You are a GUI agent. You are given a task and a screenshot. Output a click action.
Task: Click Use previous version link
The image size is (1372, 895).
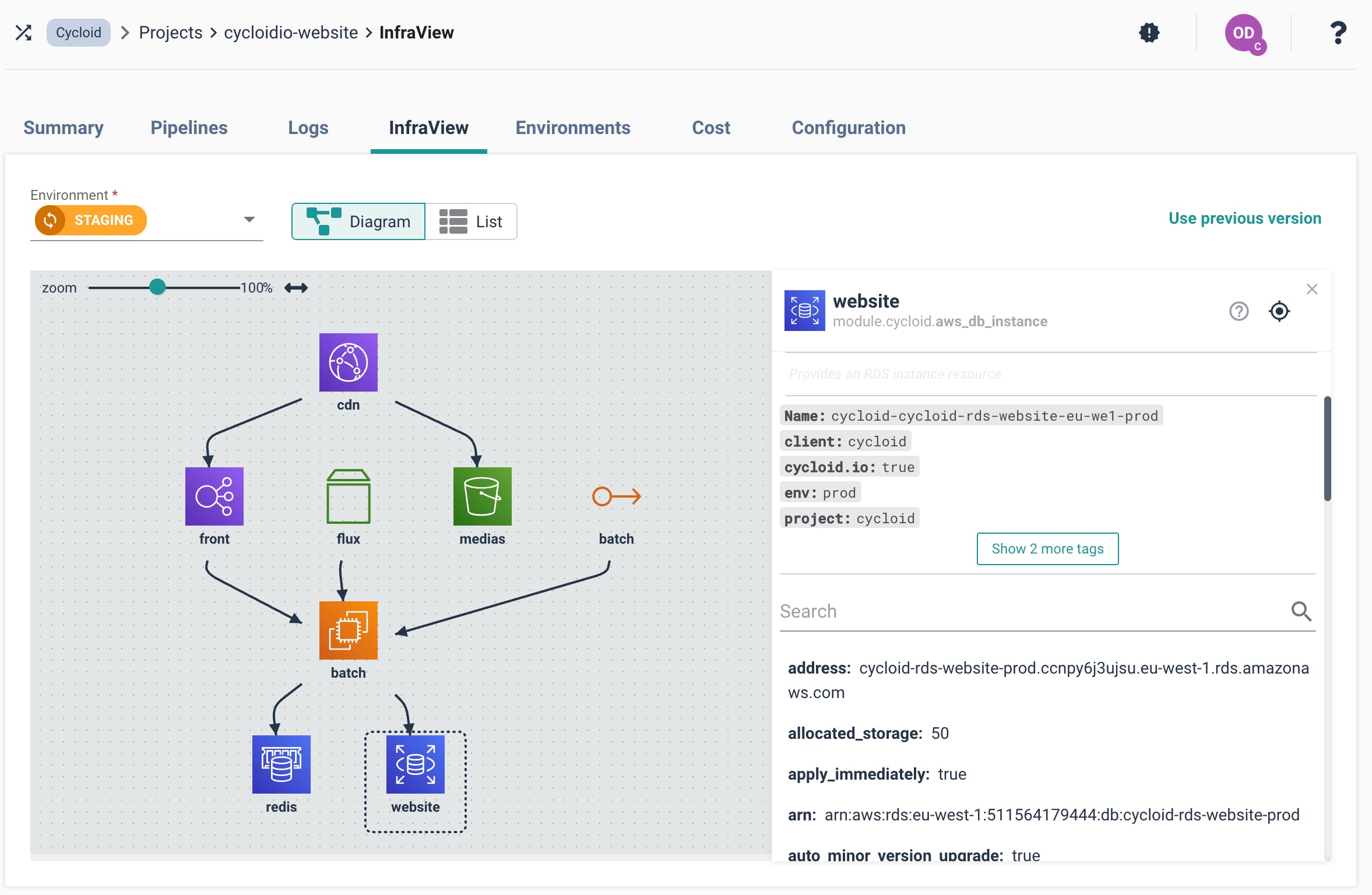1244,218
